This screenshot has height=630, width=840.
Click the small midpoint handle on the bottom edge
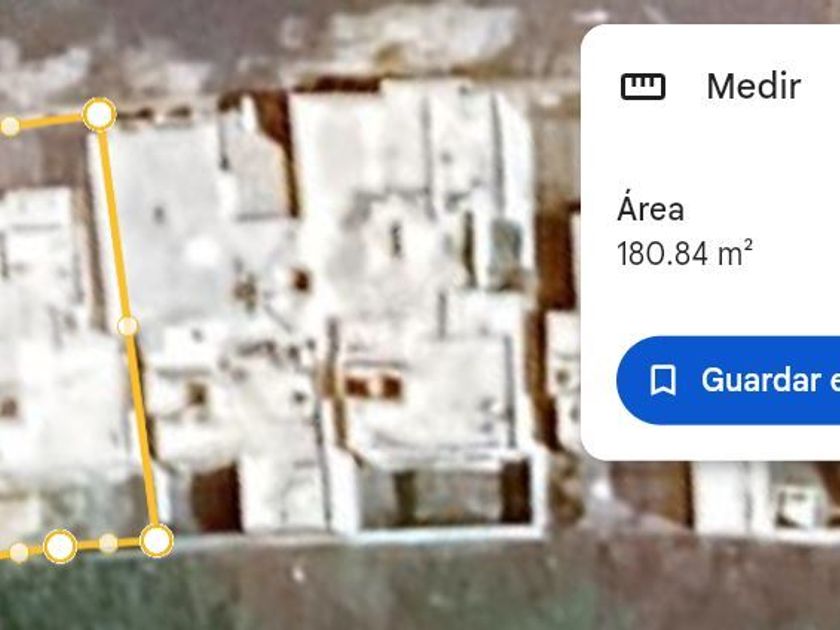108,543
